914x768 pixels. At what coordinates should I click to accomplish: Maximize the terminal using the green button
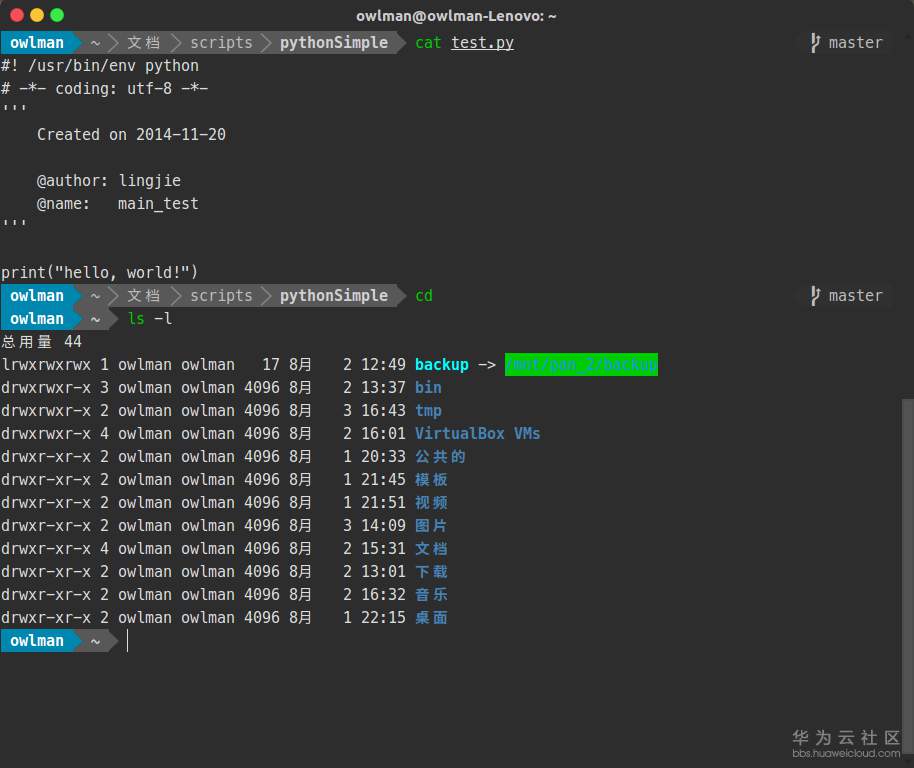point(57,15)
